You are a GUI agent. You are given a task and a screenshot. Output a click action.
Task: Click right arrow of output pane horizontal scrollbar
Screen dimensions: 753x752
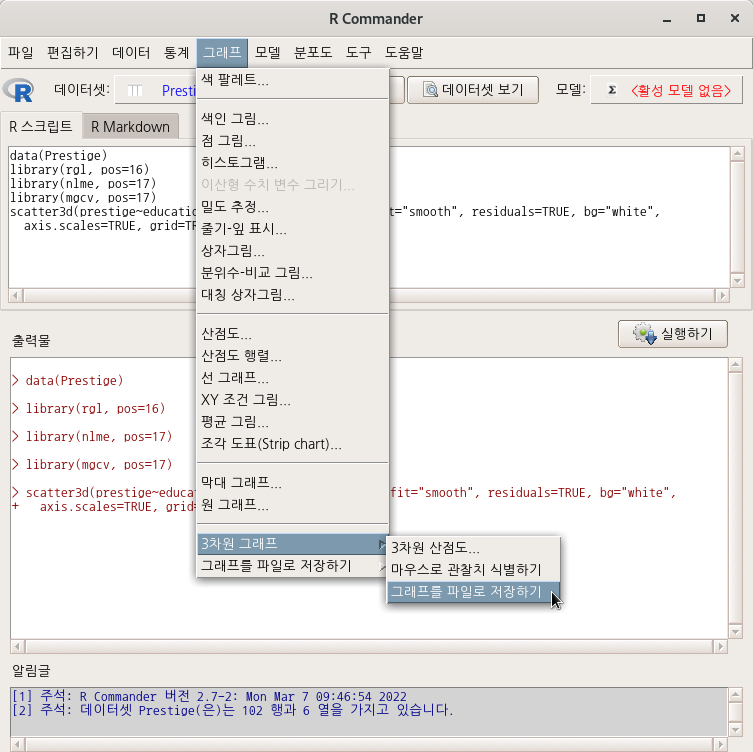pos(720,646)
